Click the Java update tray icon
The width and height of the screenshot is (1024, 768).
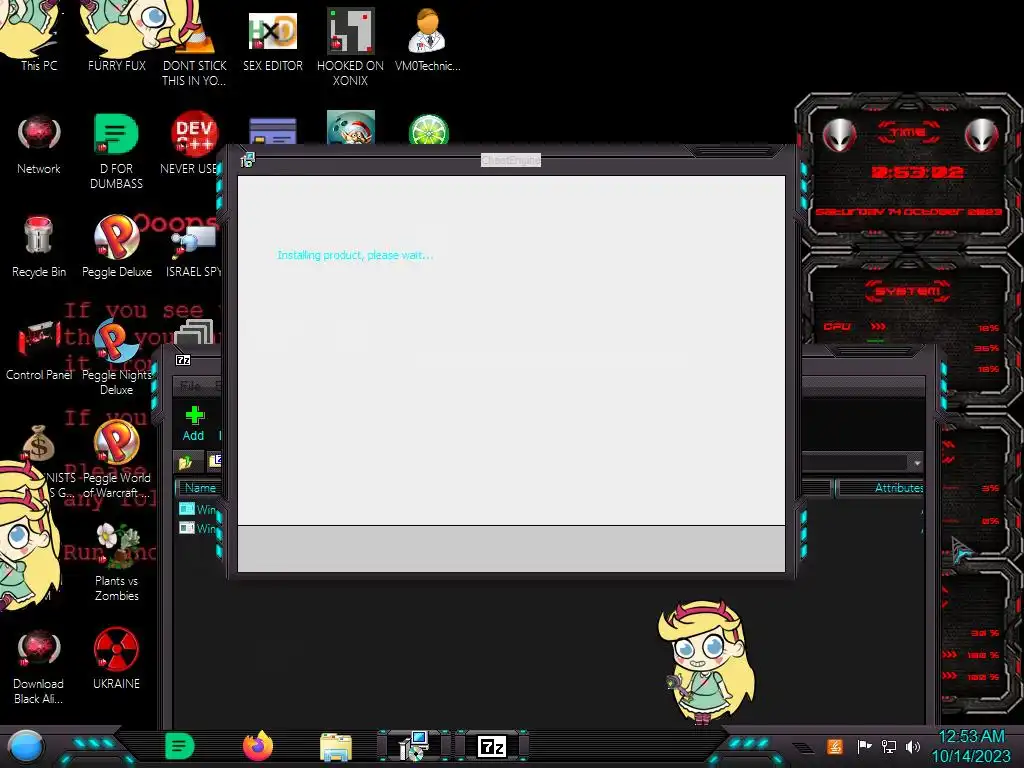[x=835, y=746]
